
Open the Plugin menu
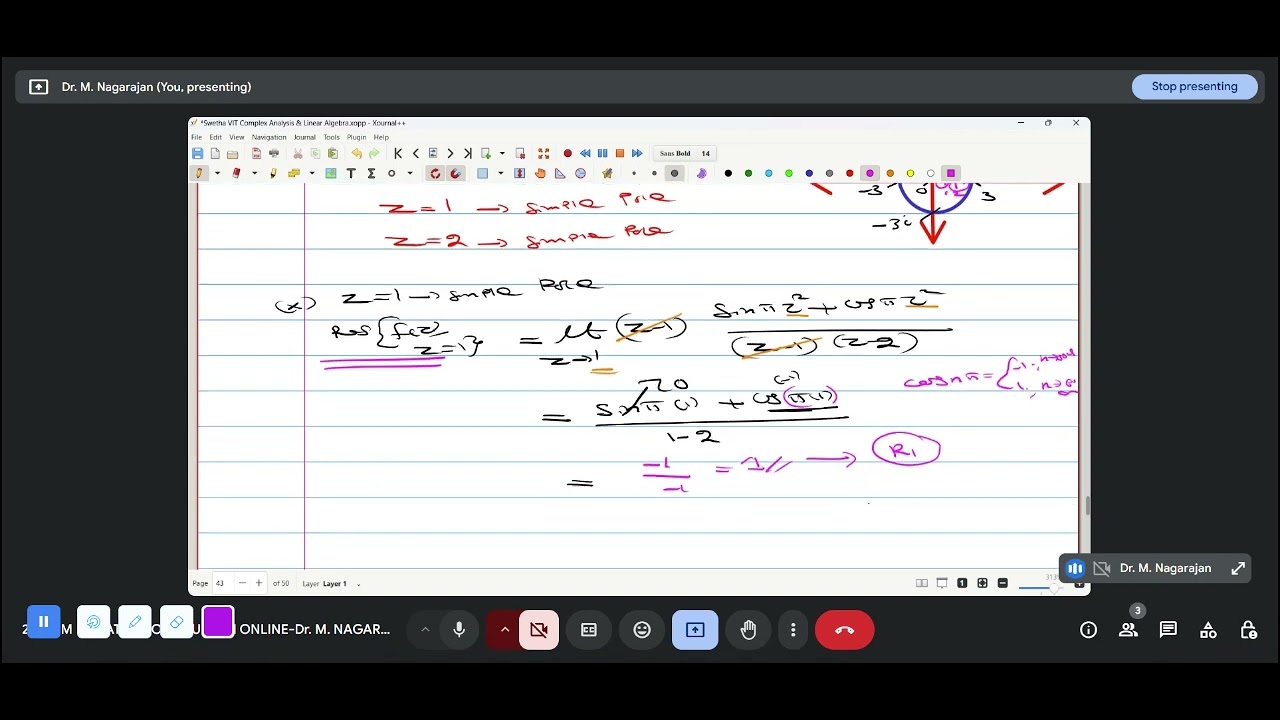click(x=357, y=137)
